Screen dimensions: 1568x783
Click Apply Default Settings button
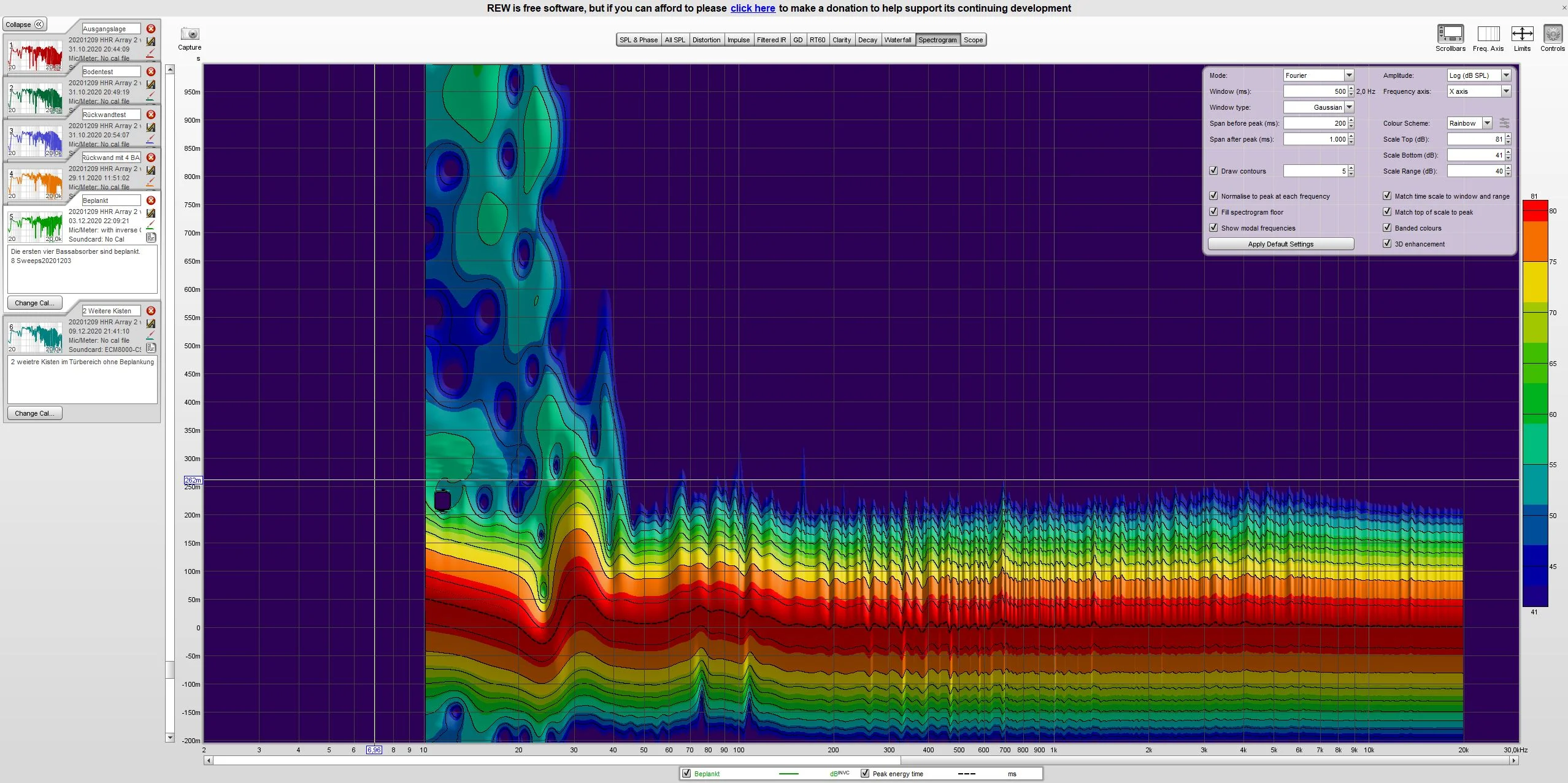pyautogui.click(x=1281, y=244)
